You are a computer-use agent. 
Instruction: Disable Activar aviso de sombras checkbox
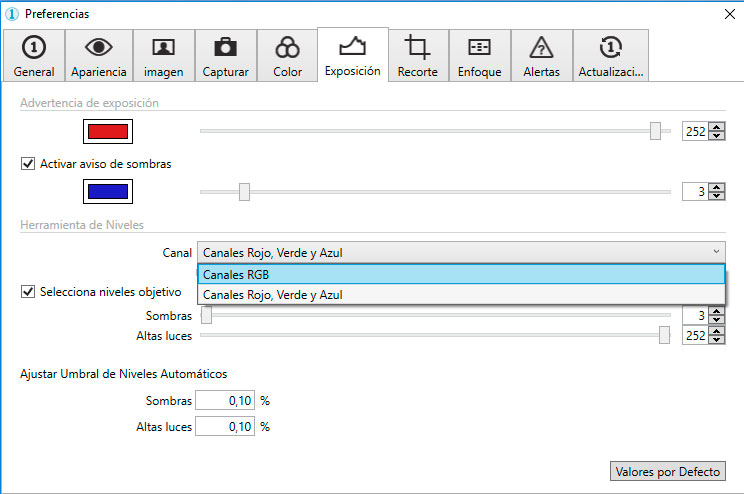point(28,163)
